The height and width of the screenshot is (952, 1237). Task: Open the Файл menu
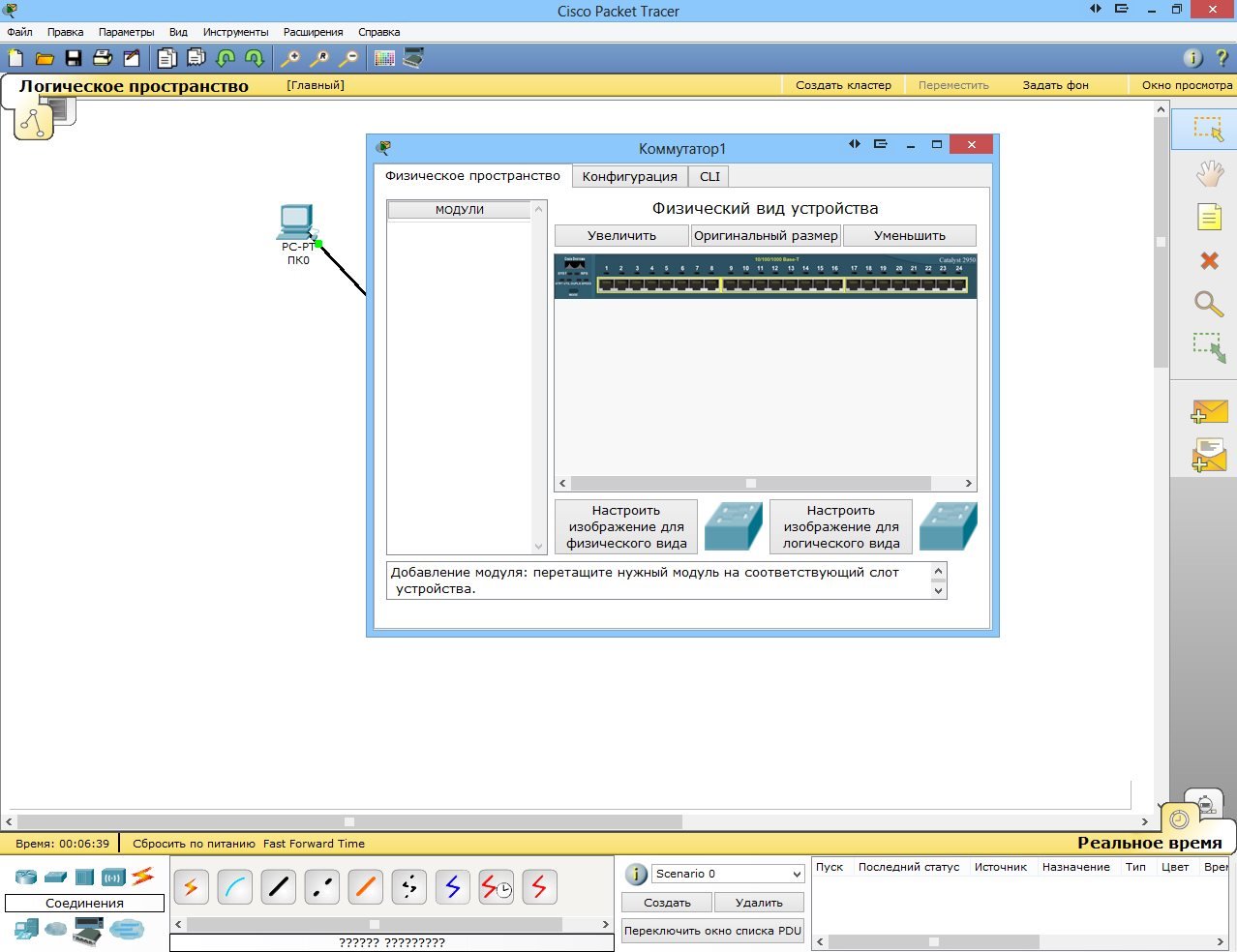point(19,32)
